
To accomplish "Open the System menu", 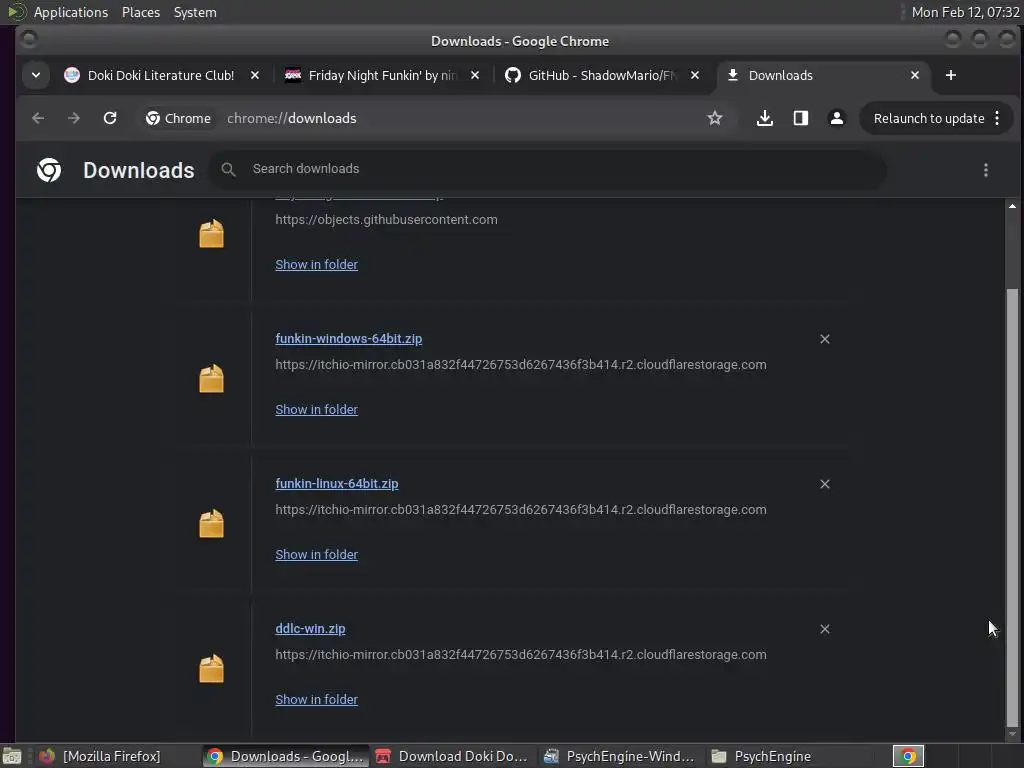I will coord(195,12).
